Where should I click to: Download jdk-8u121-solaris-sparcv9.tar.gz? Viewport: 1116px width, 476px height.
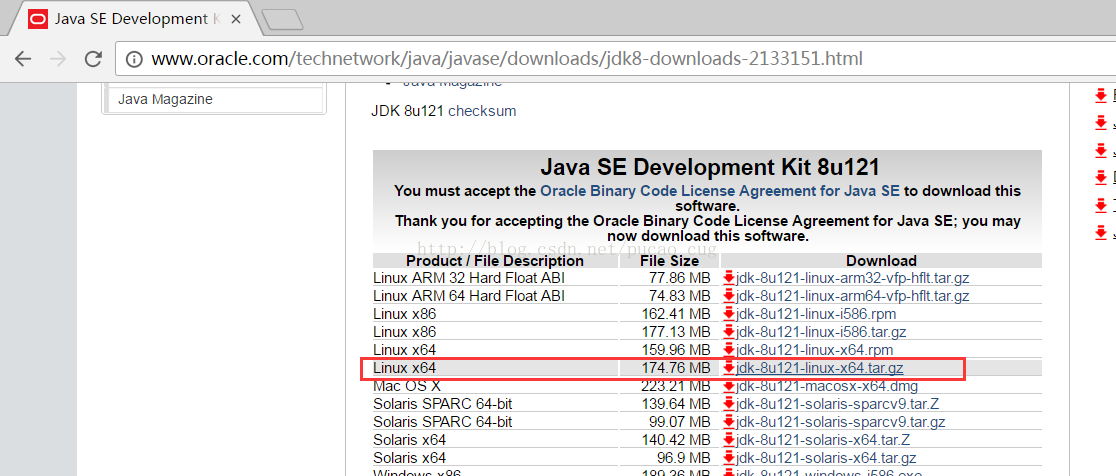click(x=840, y=422)
